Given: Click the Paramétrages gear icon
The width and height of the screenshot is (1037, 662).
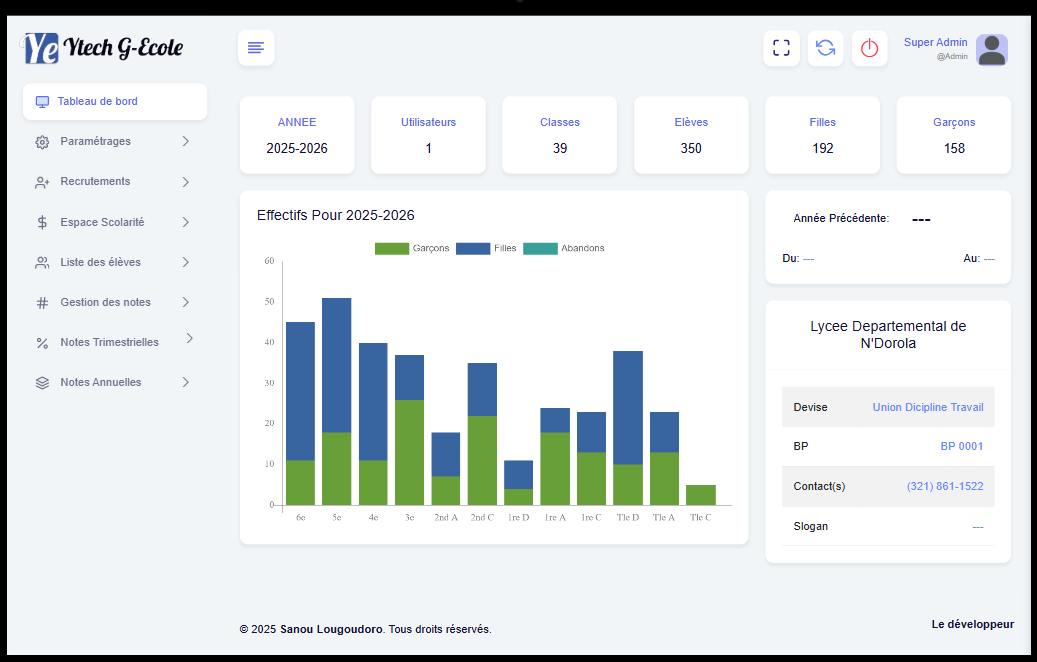Looking at the screenshot, I should [42, 142].
